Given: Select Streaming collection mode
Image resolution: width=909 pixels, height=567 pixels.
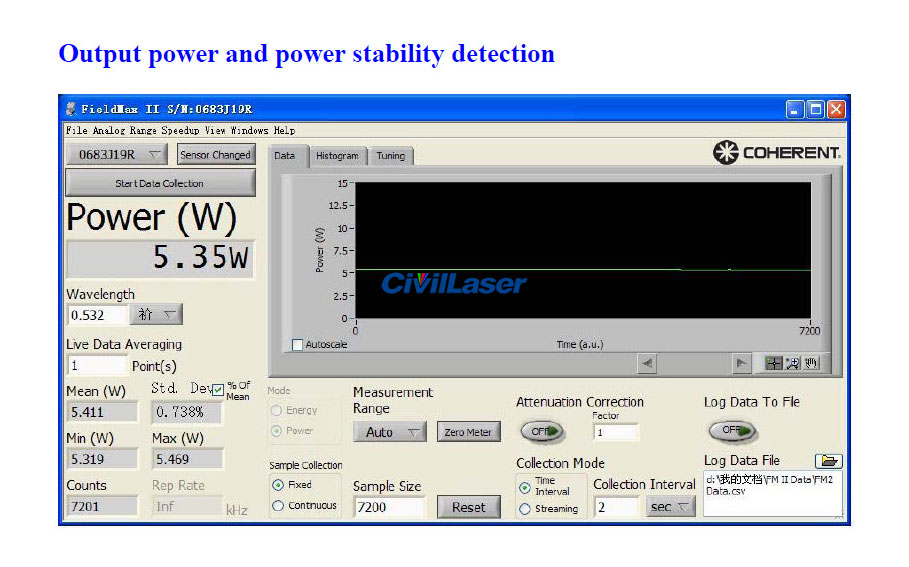Looking at the screenshot, I should click(x=525, y=509).
